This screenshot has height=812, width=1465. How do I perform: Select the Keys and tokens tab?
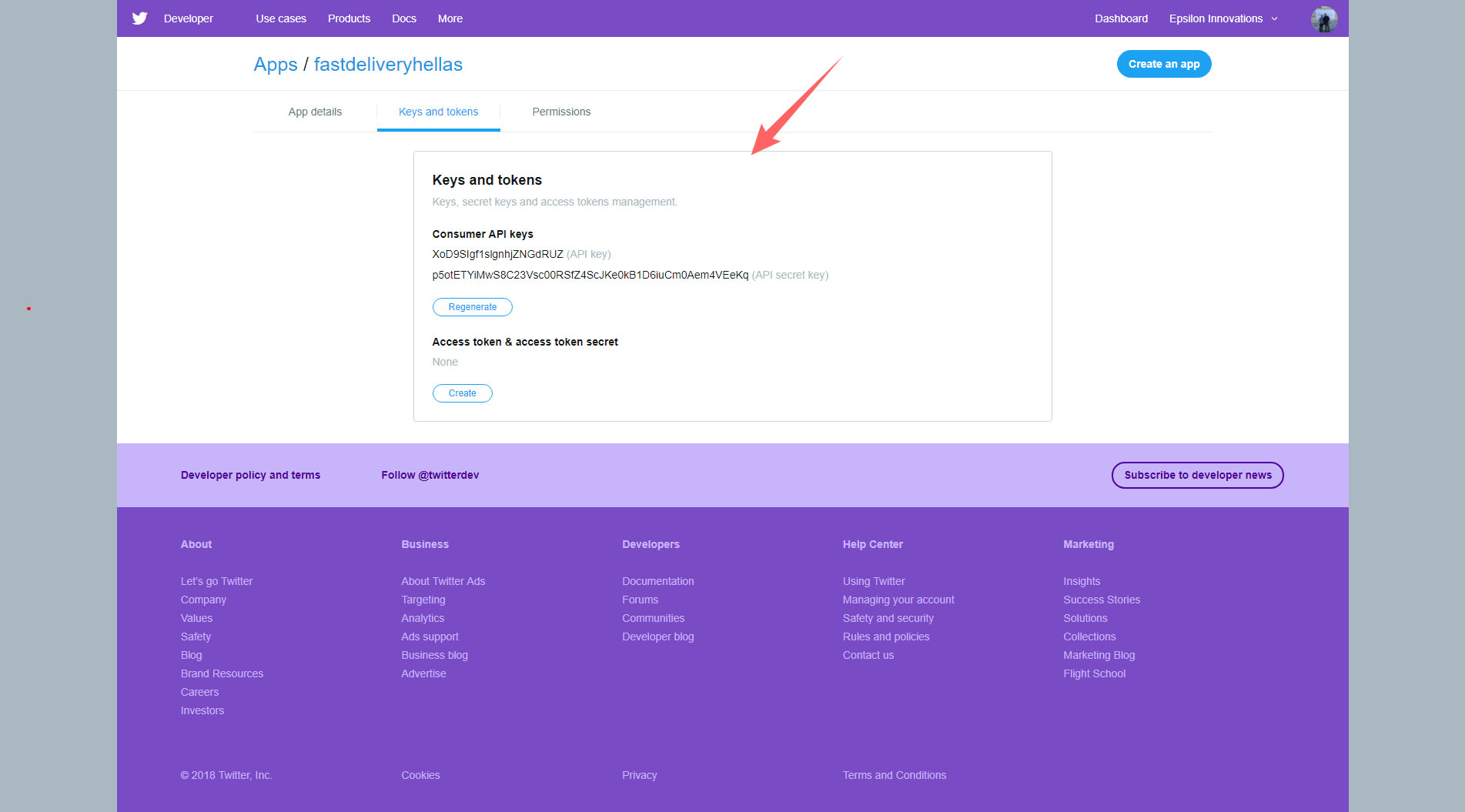click(x=439, y=112)
